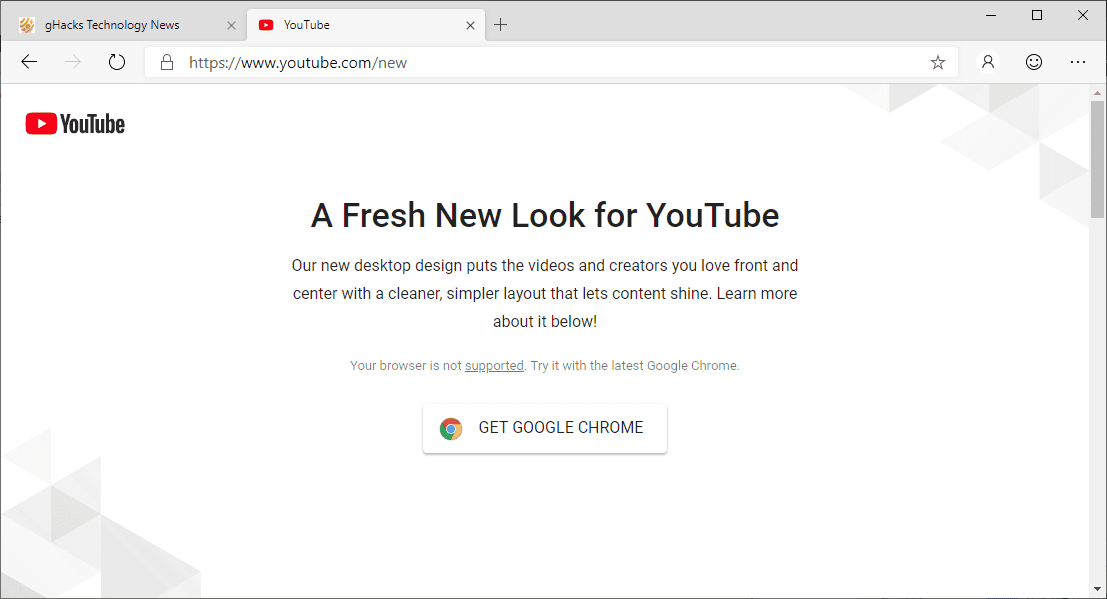This screenshot has height=599, width=1107.
Task: Click the vertical scrollbar thumb
Action: 1097,160
